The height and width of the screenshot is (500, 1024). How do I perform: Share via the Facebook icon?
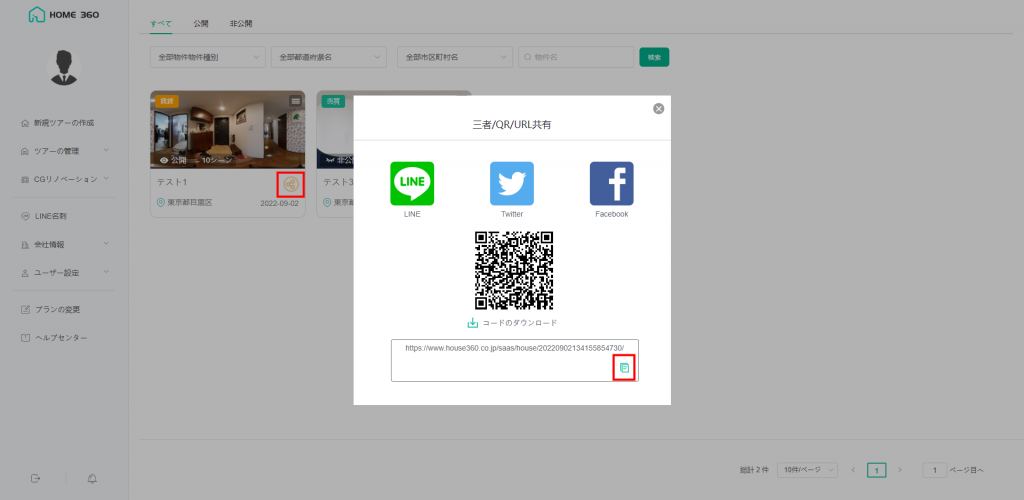(x=611, y=184)
